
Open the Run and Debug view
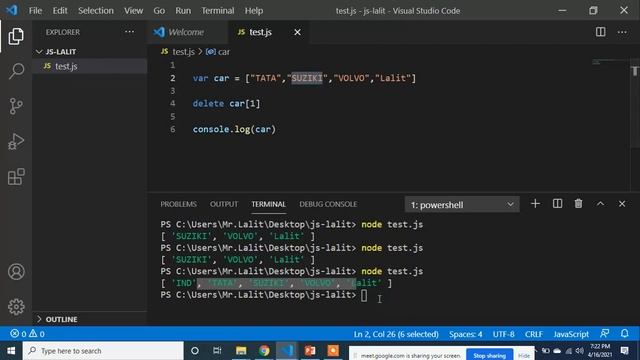pos(16,141)
